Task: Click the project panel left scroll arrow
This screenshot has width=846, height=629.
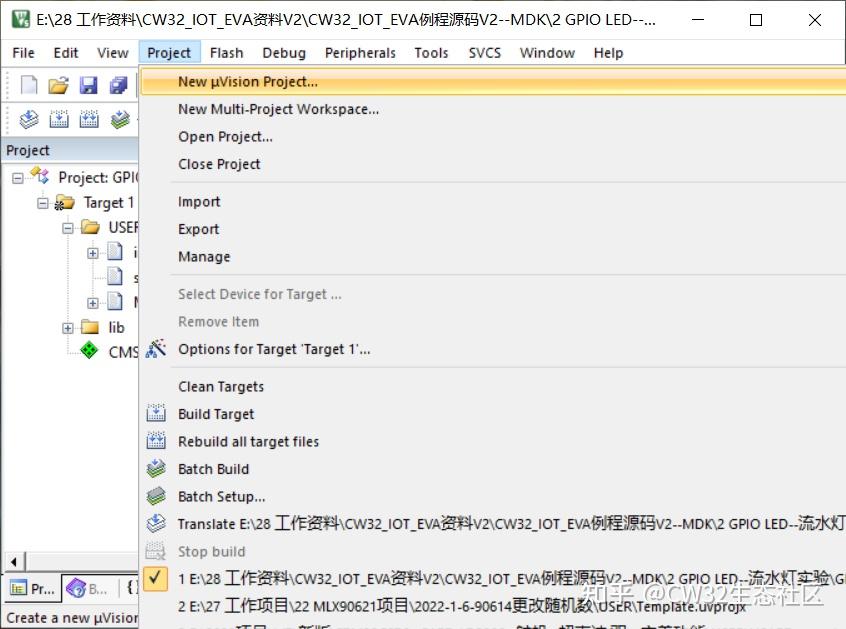Action: click(15, 562)
